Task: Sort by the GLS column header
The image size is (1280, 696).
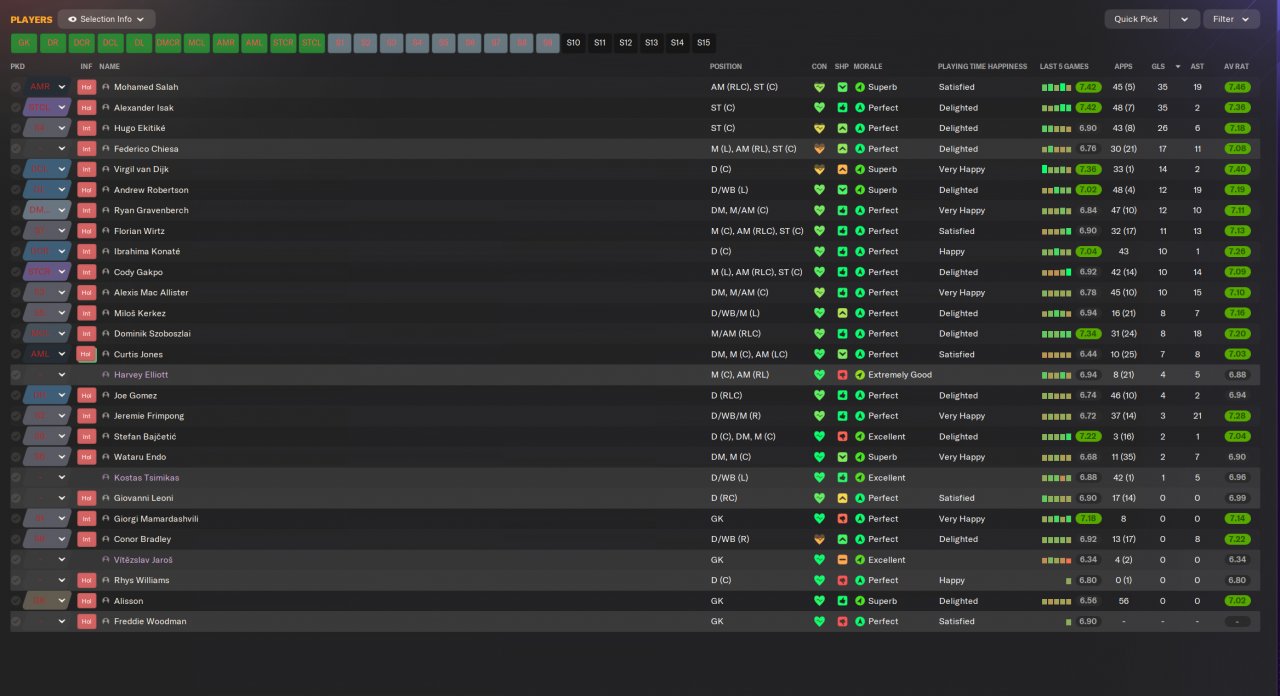Action: [x=1158, y=67]
